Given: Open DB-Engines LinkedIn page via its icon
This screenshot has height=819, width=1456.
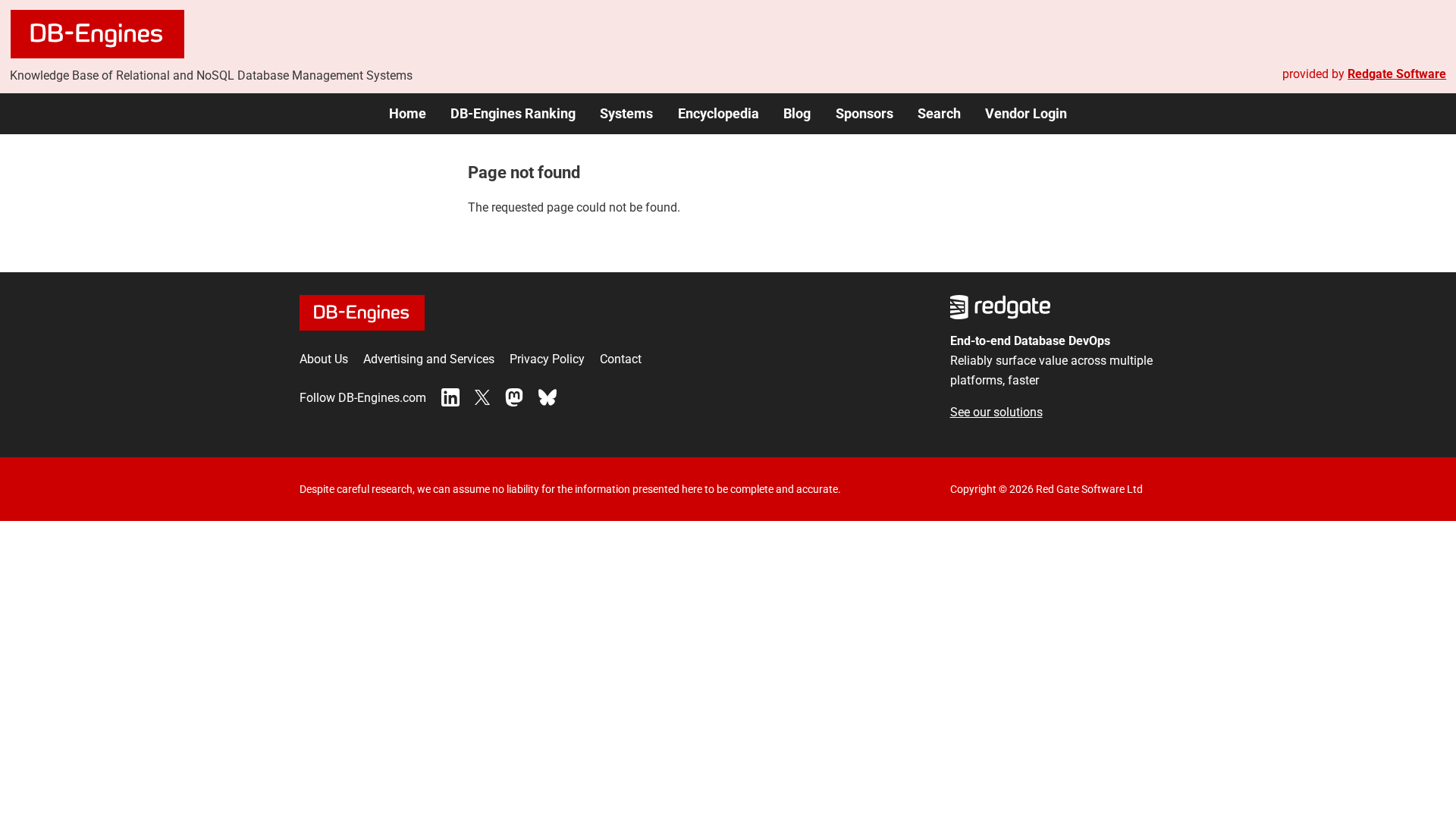Looking at the screenshot, I should [450, 397].
